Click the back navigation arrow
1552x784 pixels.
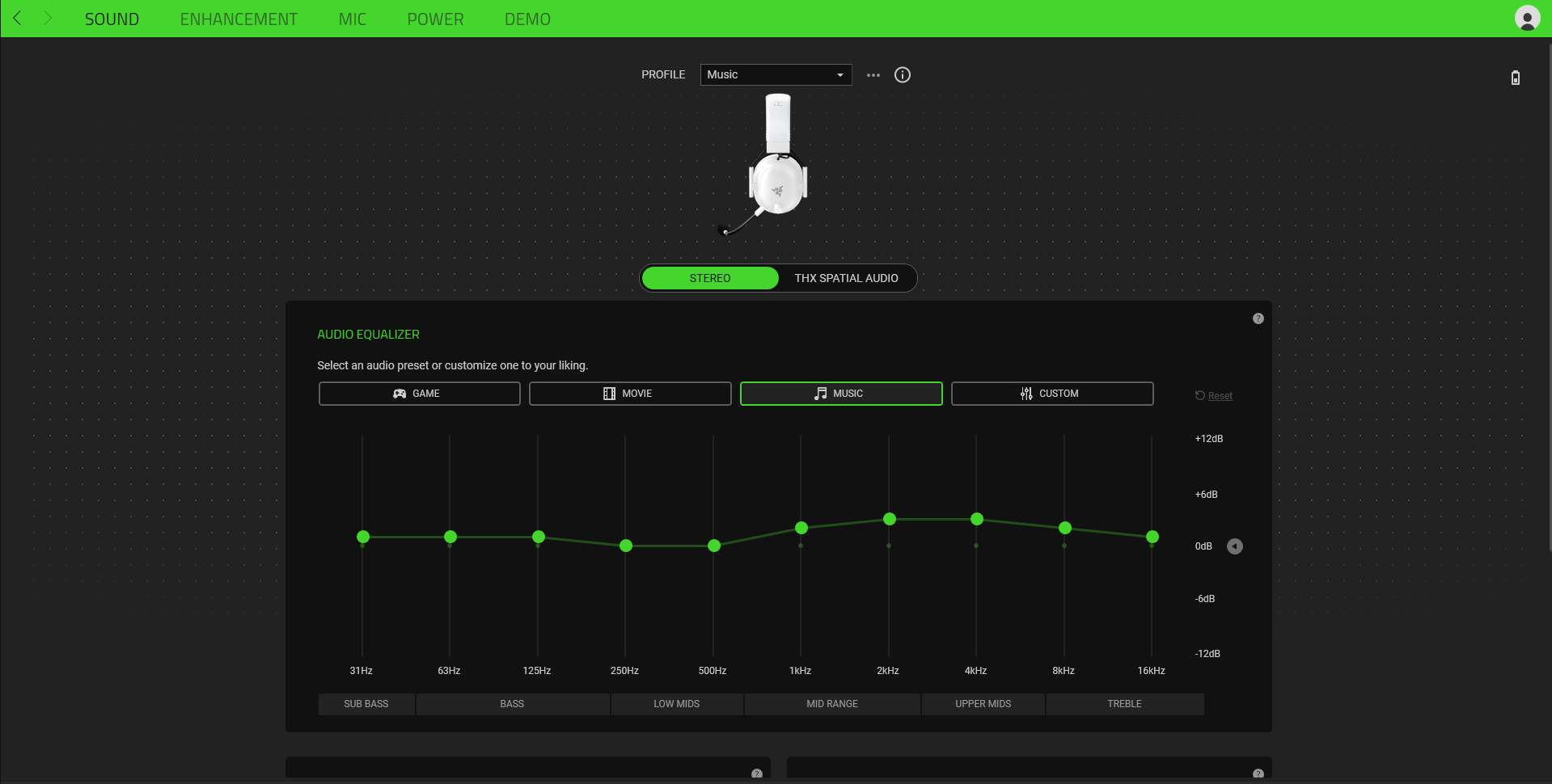(17, 18)
